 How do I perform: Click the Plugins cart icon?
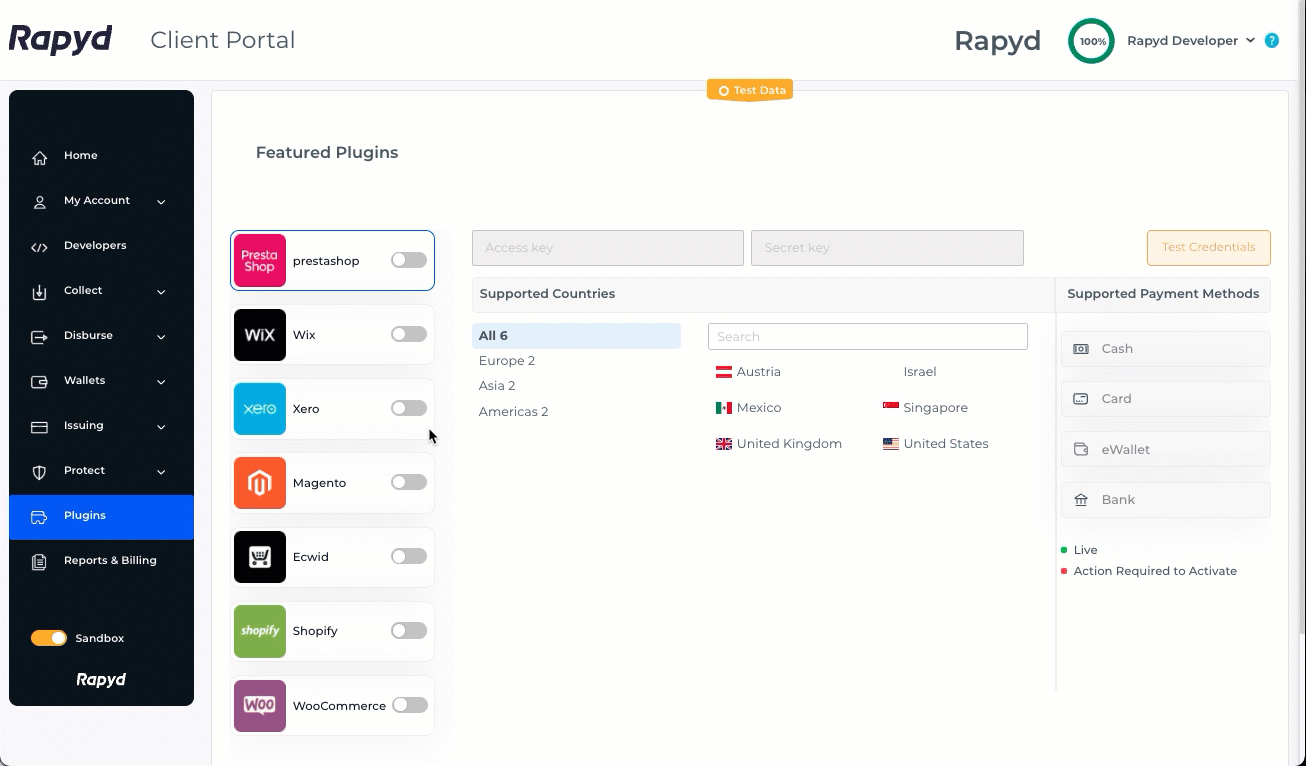(40, 517)
